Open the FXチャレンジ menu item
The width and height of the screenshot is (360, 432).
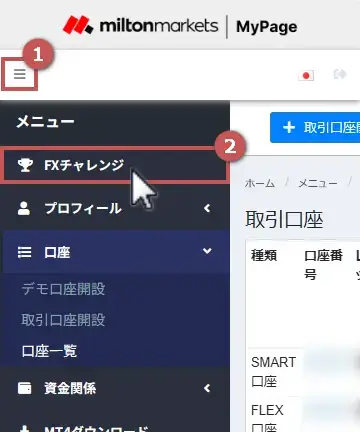[x=115, y=165]
